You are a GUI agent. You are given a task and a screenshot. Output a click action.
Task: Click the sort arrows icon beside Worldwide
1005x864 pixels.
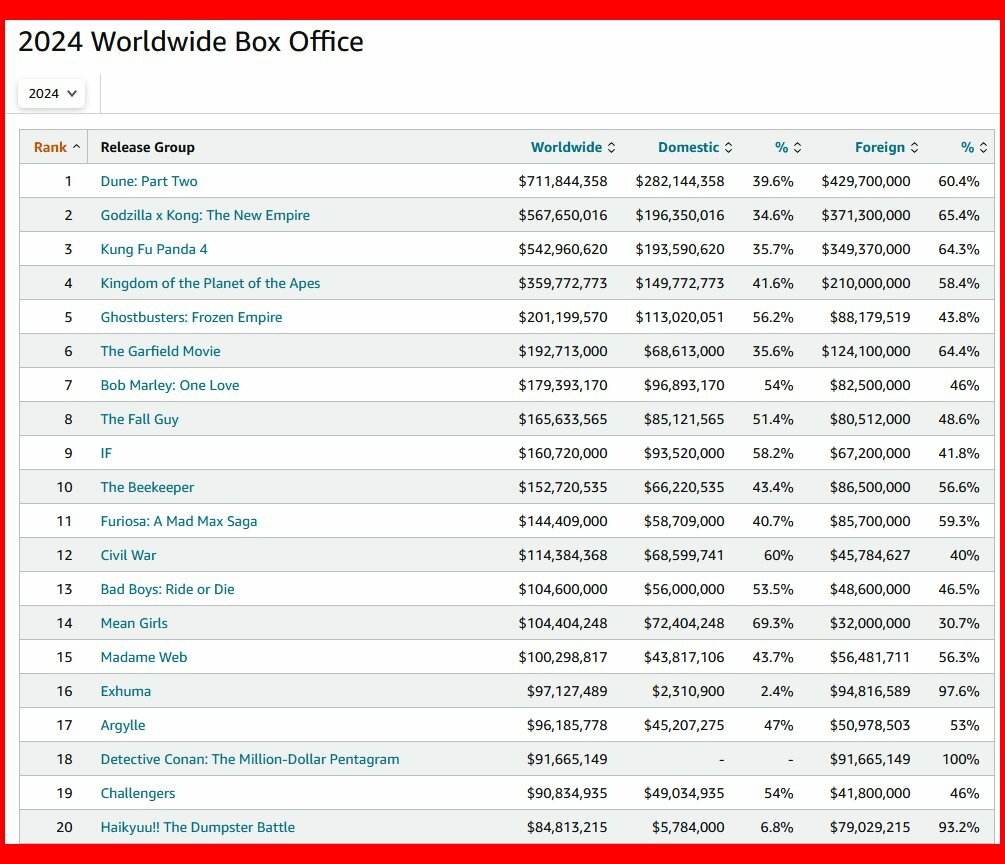pos(611,147)
